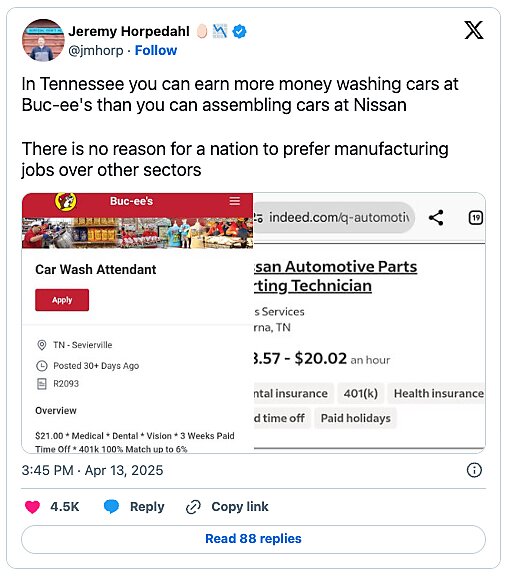Open the Buc-ee's hamburger menu
Screen dimensions: 511x581
[x=235, y=201]
